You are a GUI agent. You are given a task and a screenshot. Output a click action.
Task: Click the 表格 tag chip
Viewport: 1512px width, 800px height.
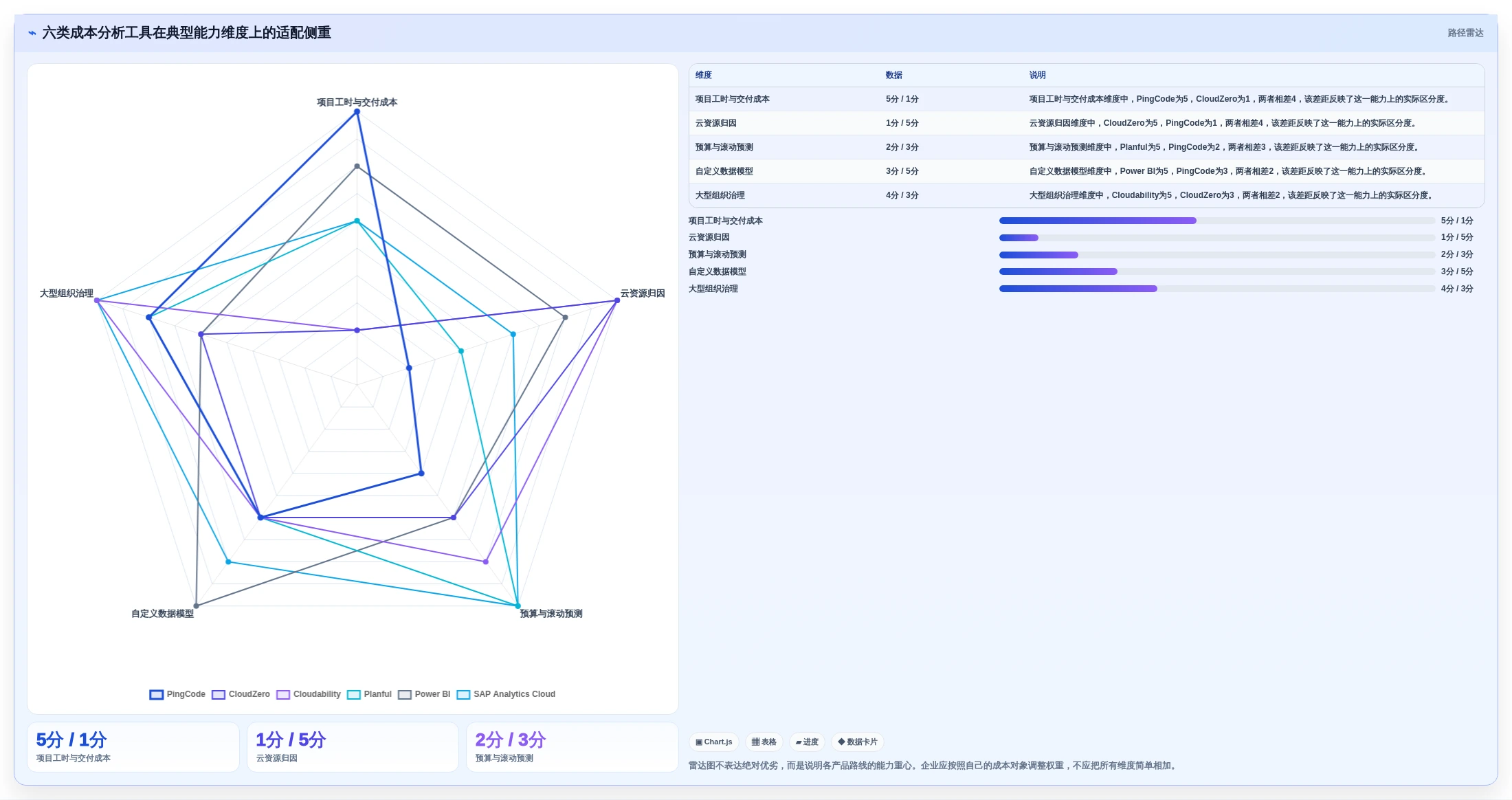pyautogui.click(x=764, y=742)
